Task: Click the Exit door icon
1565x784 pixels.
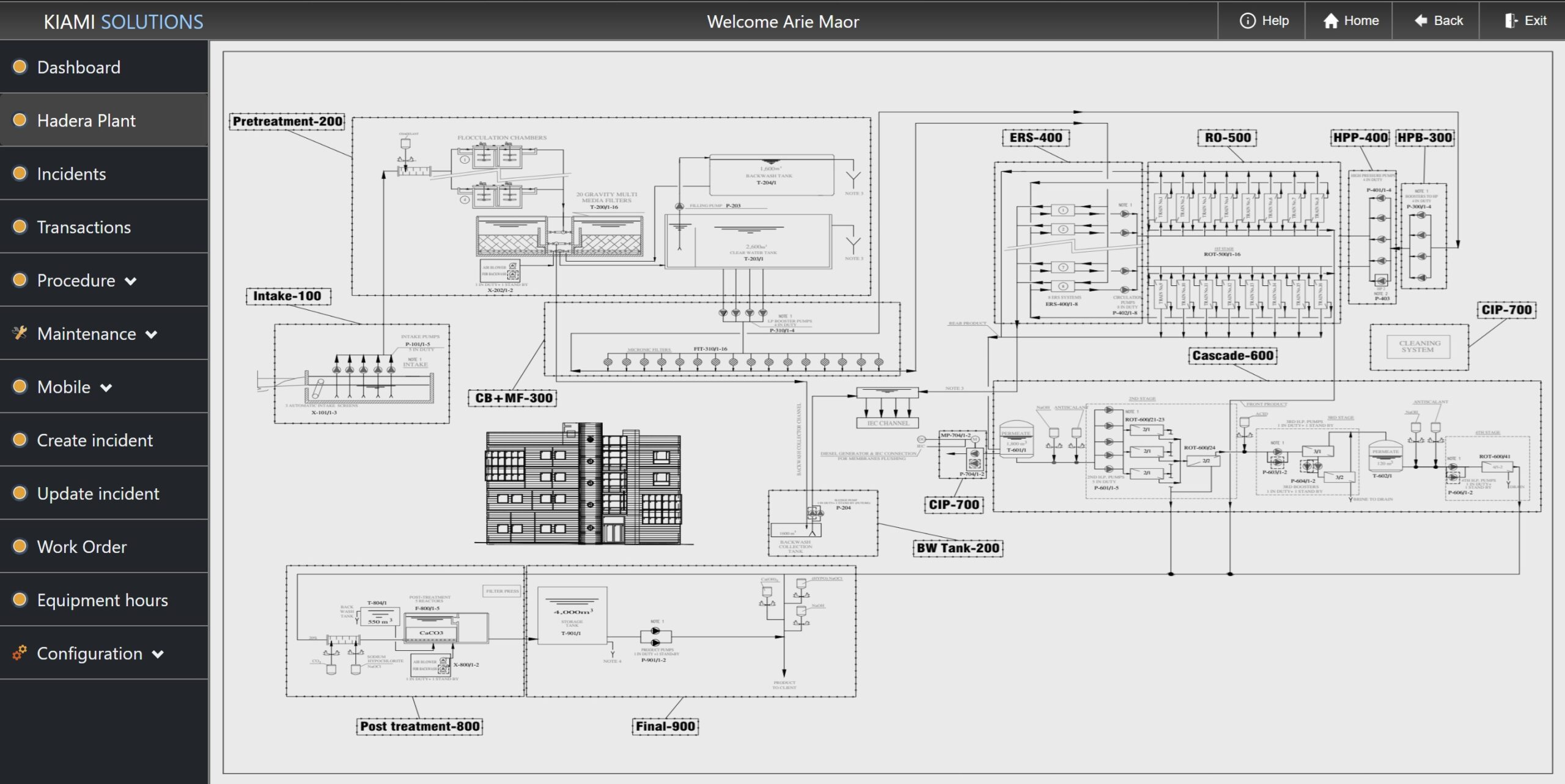Action: click(x=1511, y=21)
